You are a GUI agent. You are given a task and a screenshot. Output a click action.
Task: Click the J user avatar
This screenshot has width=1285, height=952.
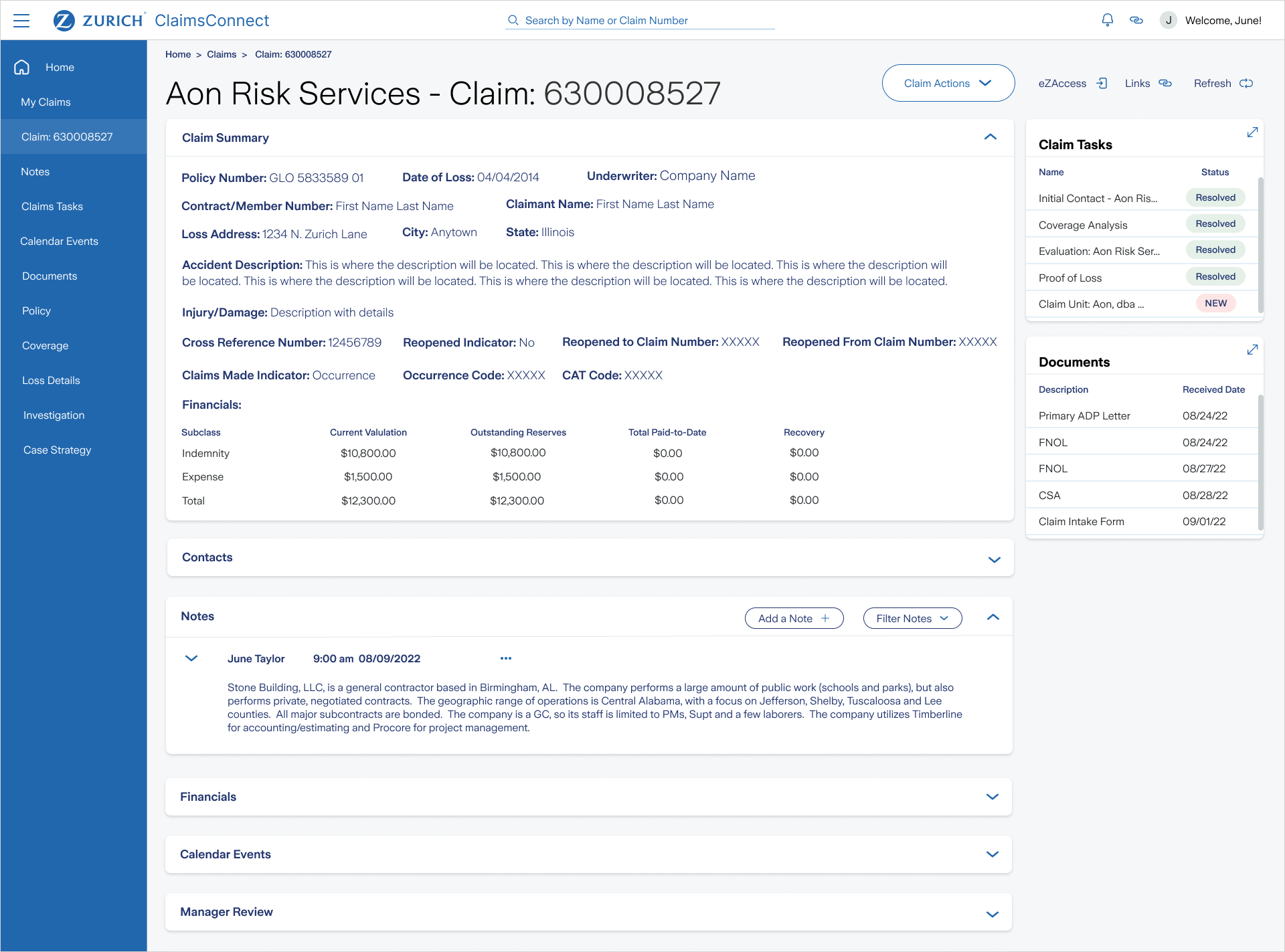(x=1169, y=20)
